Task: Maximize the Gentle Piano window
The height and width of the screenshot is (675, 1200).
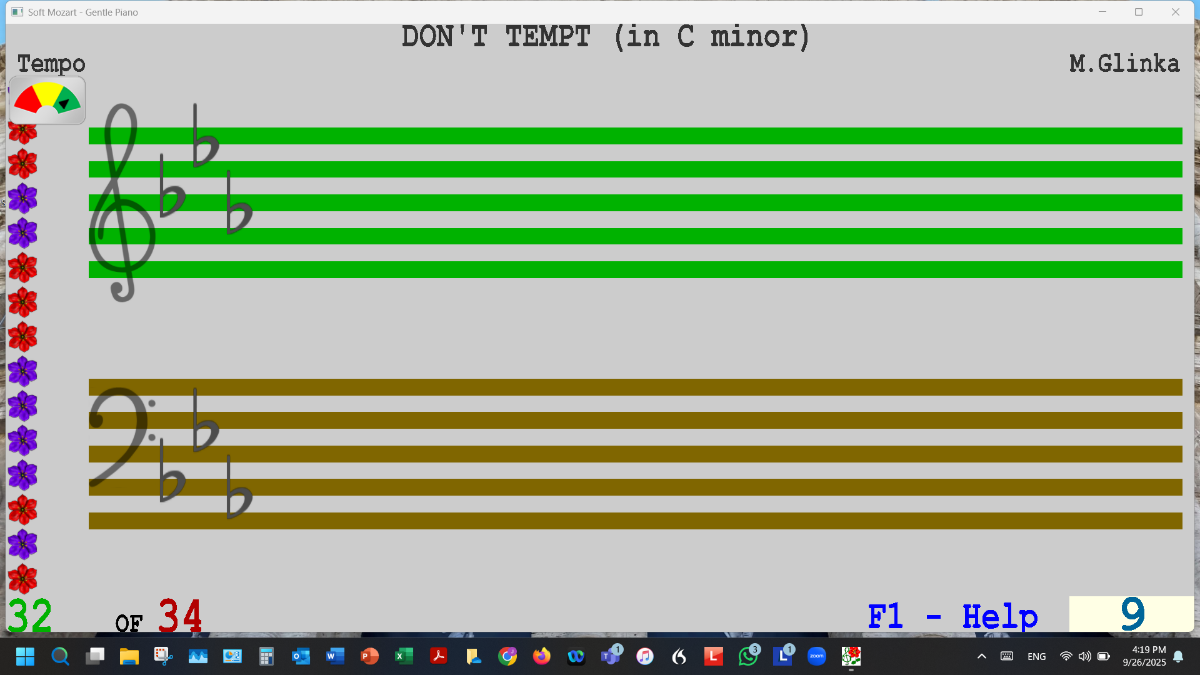Action: pyautogui.click(x=1138, y=12)
